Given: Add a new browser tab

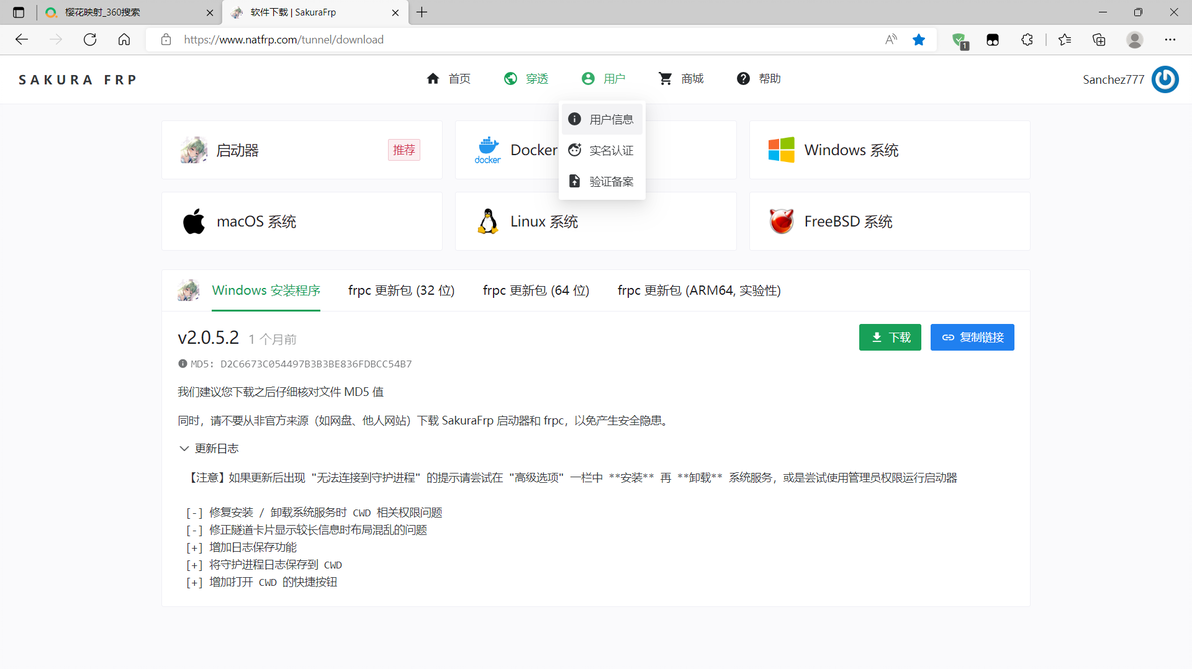Looking at the screenshot, I should tap(422, 12).
